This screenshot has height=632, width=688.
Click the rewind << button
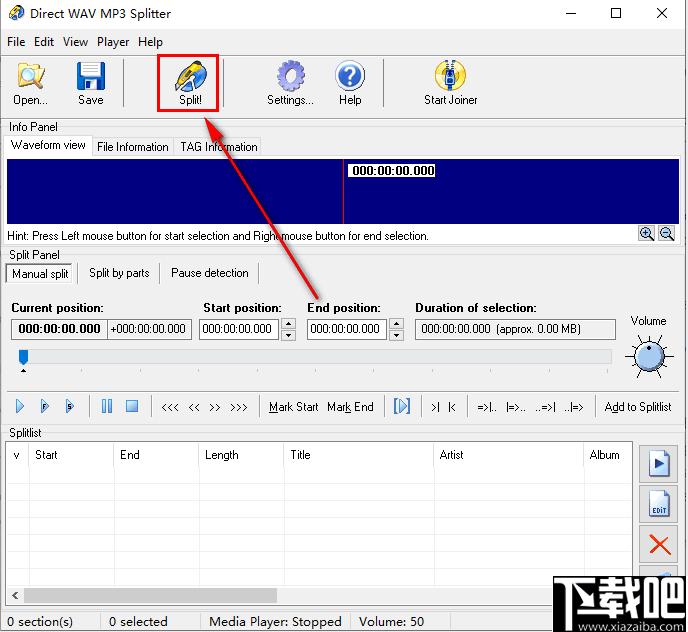[194, 407]
